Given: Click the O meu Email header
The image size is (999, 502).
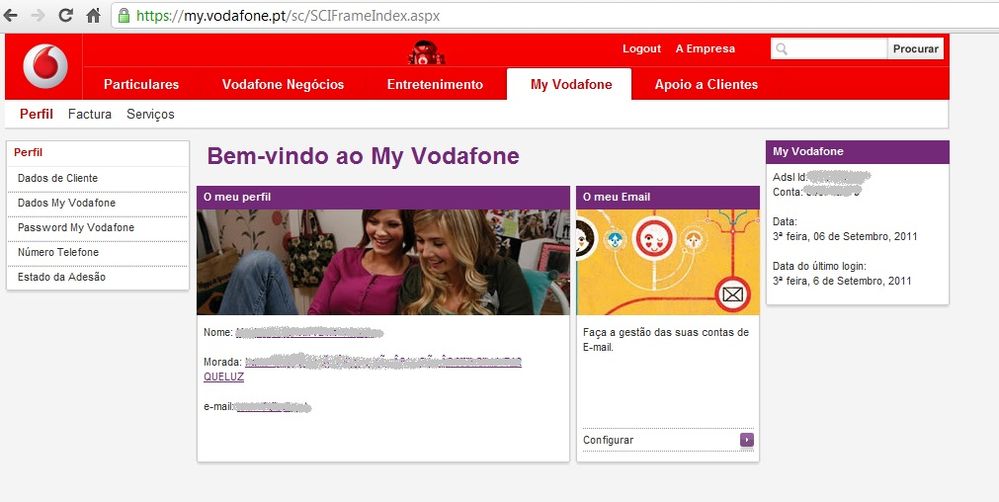Looking at the screenshot, I should point(668,197).
